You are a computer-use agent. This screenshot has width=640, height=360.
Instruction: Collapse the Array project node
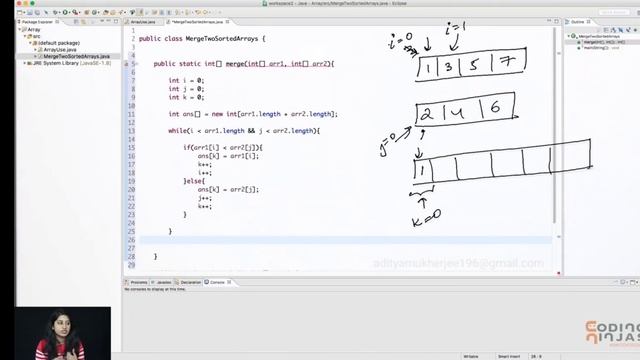20,29
